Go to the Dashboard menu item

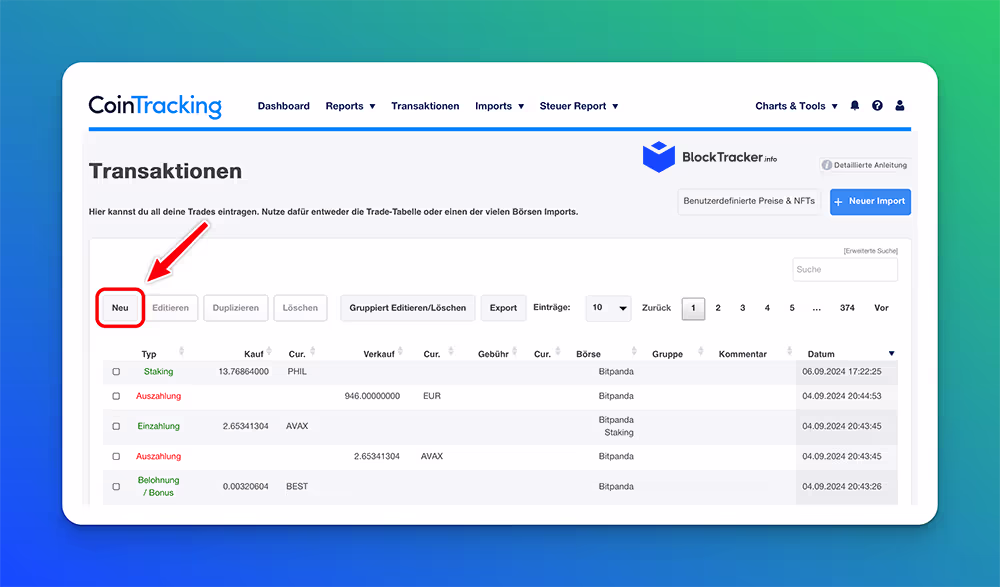(284, 106)
